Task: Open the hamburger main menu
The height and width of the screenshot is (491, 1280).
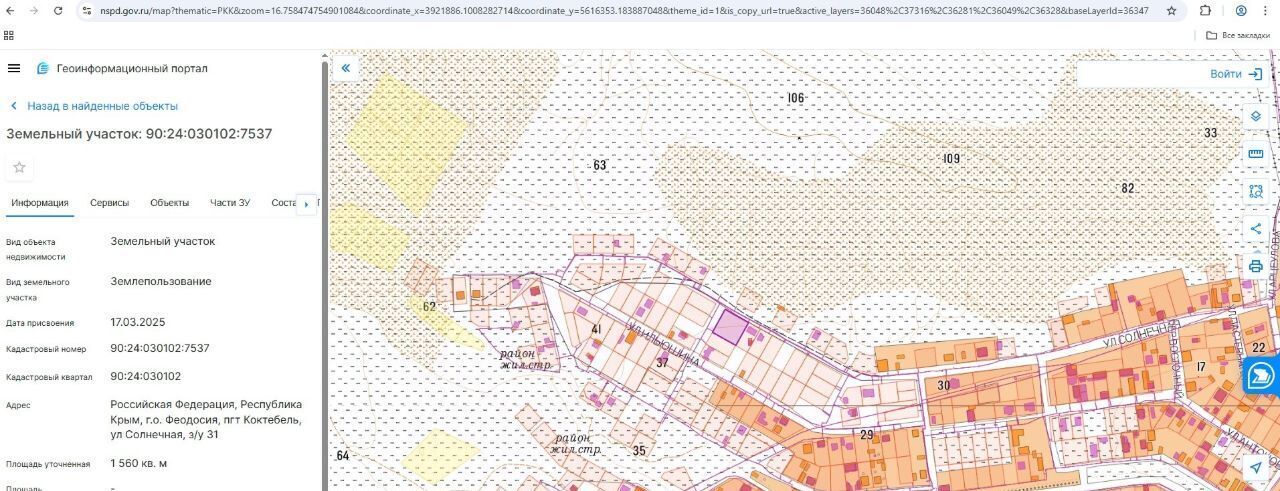Action: [14, 68]
